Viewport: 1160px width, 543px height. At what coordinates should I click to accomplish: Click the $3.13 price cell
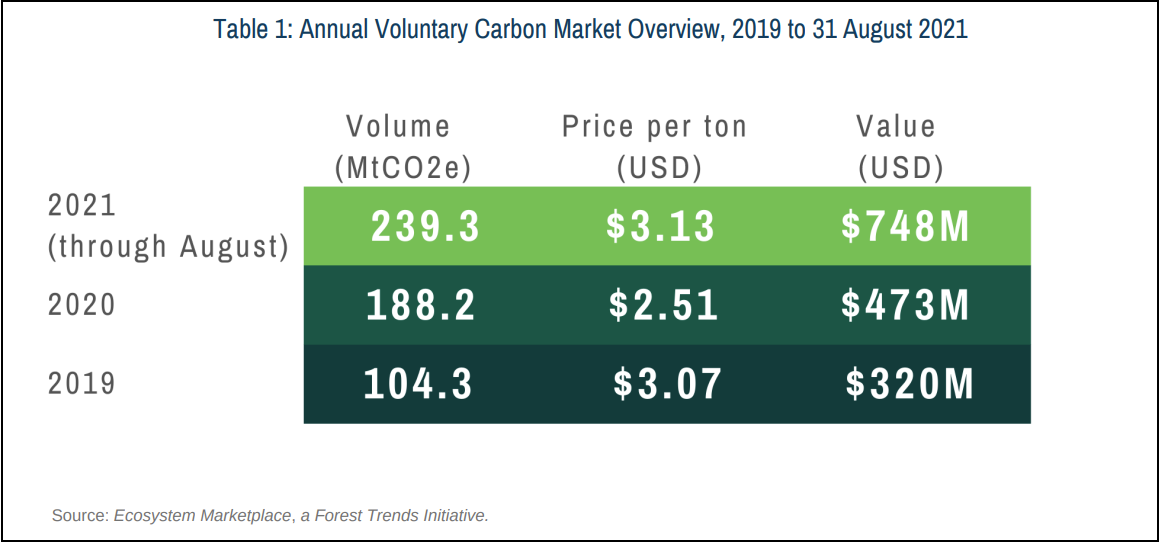pyautogui.click(x=661, y=227)
